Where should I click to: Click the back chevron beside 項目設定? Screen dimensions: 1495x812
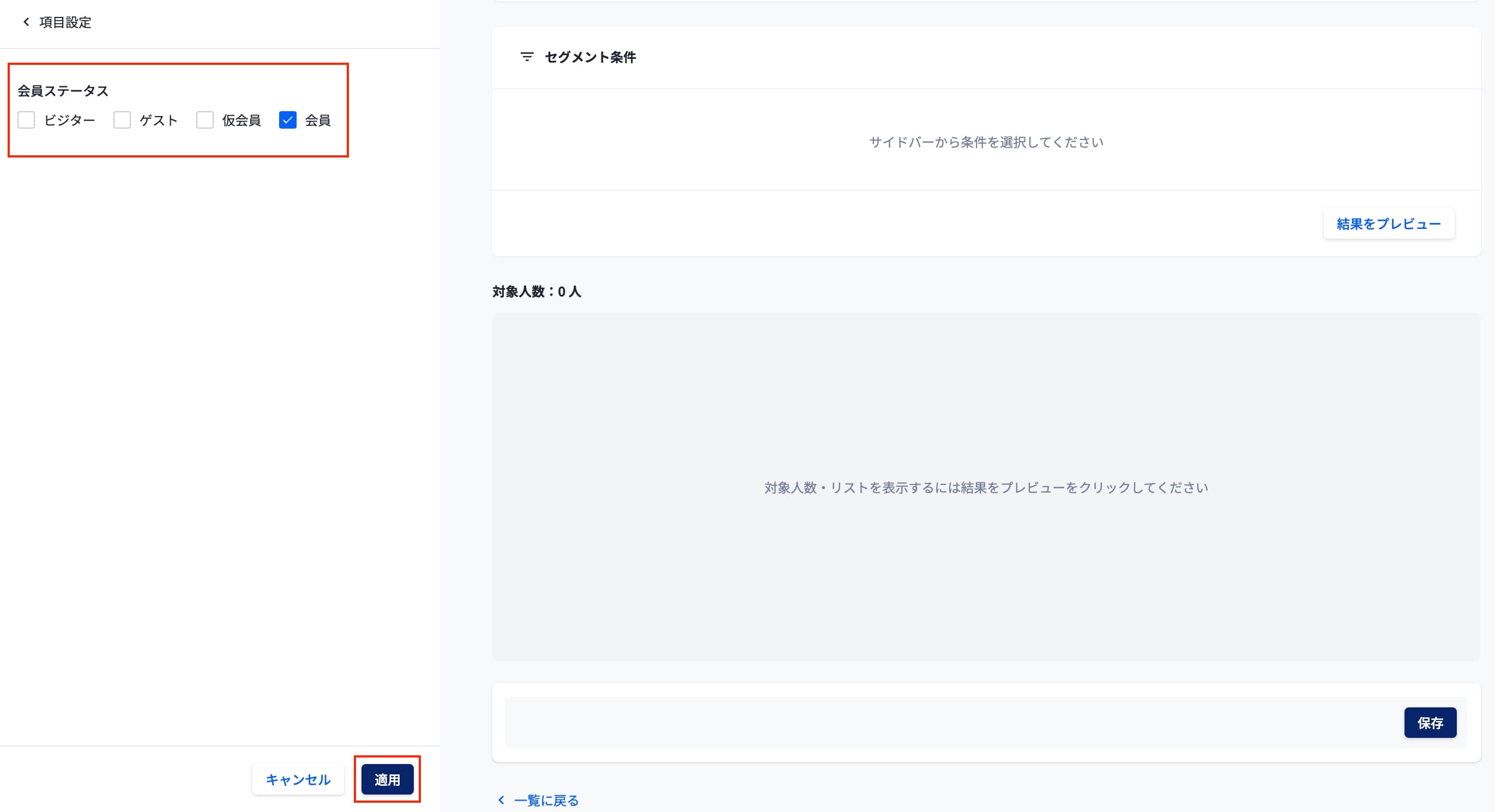26,22
